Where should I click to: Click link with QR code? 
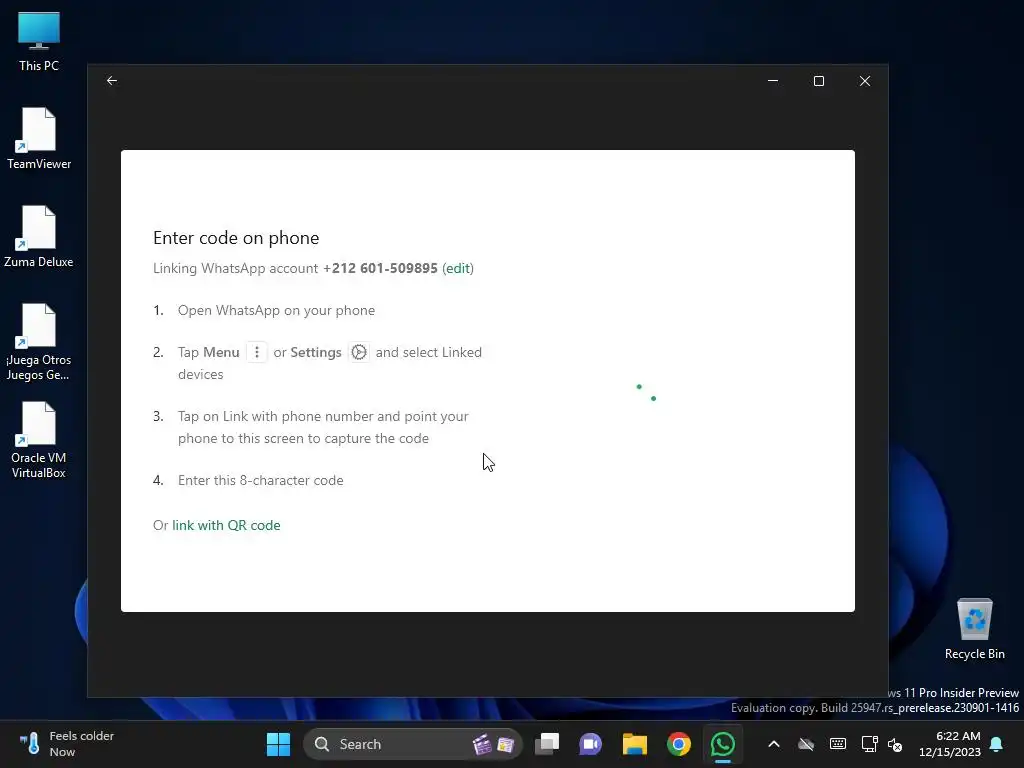pyautogui.click(x=226, y=525)
